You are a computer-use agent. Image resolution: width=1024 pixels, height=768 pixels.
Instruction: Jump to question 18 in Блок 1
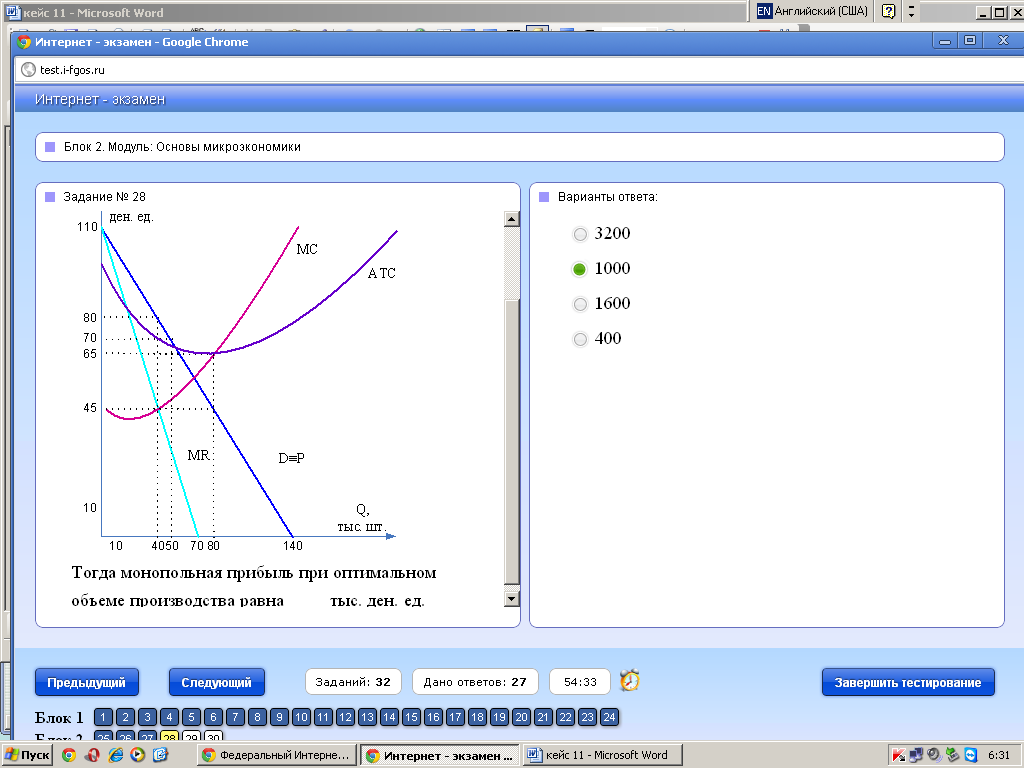point(477,717)
